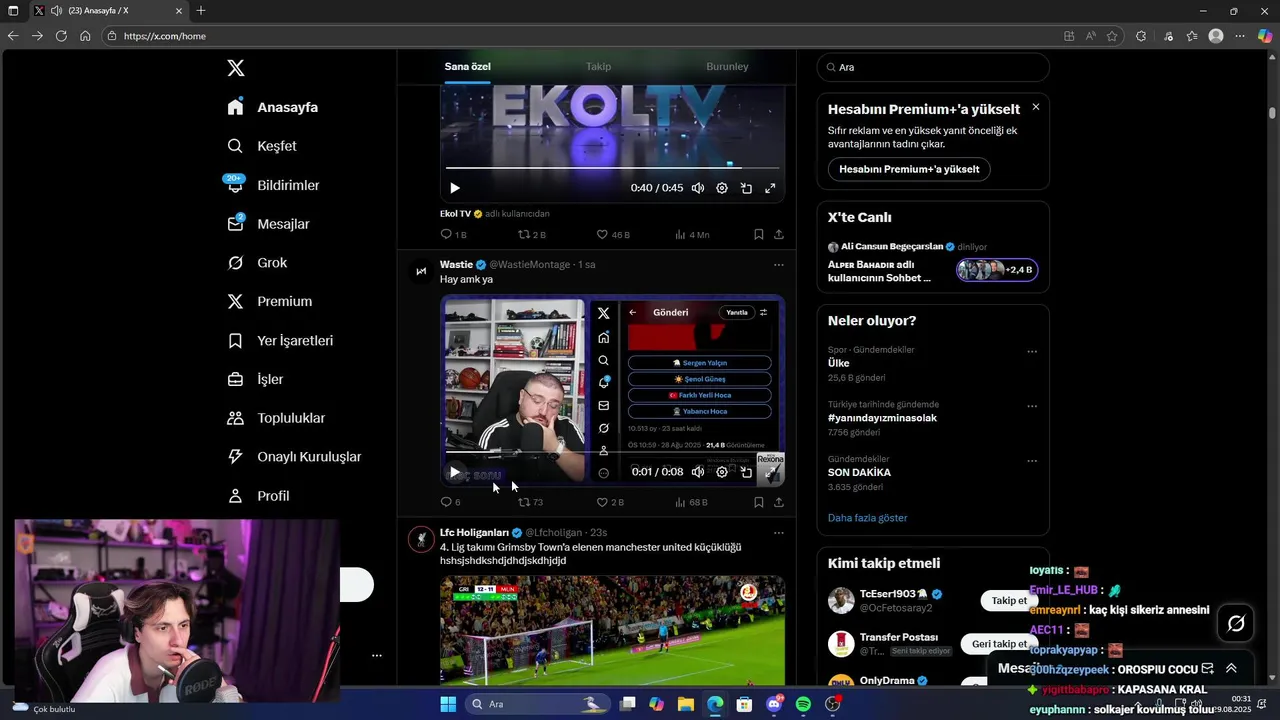The height and width of the screenshot is (720, 1280).
Task: Open Grok from the sidebar
Action: coord(257,263)
